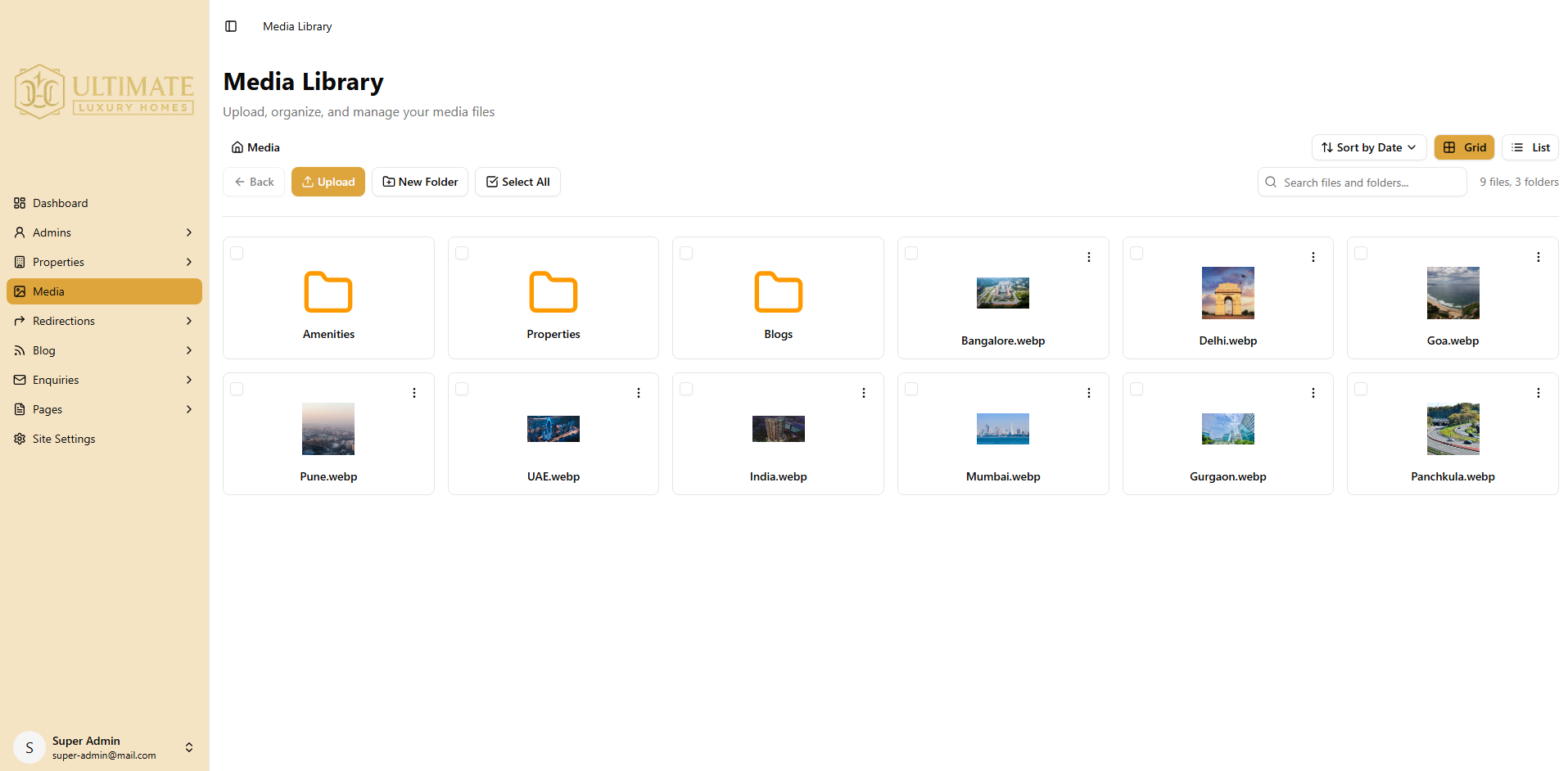
Task: Open Site Settings from sidebar
Action: pyautogui.click(x=63, y=439)
